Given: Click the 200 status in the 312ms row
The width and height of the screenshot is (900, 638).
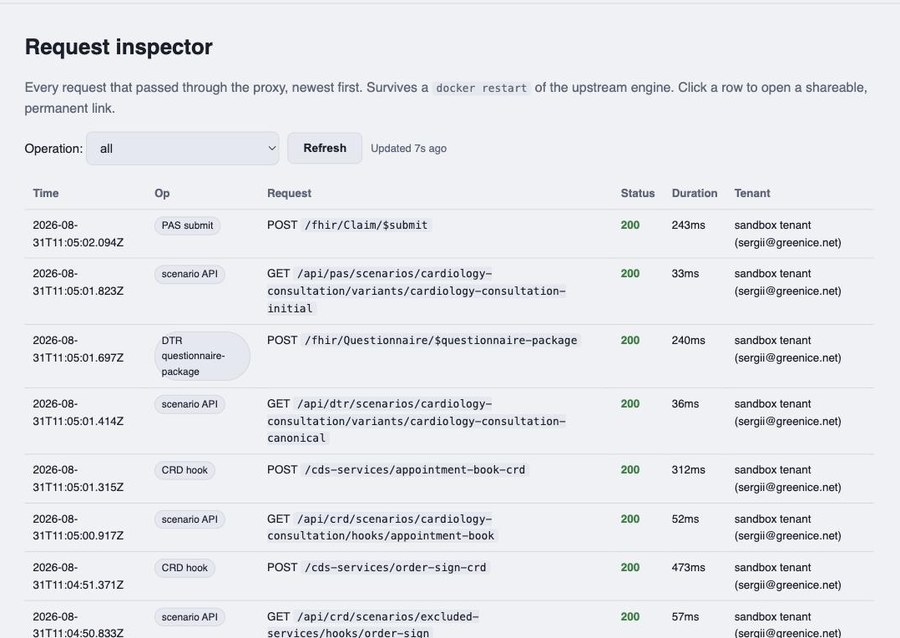Looking at the screenshot, I should [x=630, y=470].
